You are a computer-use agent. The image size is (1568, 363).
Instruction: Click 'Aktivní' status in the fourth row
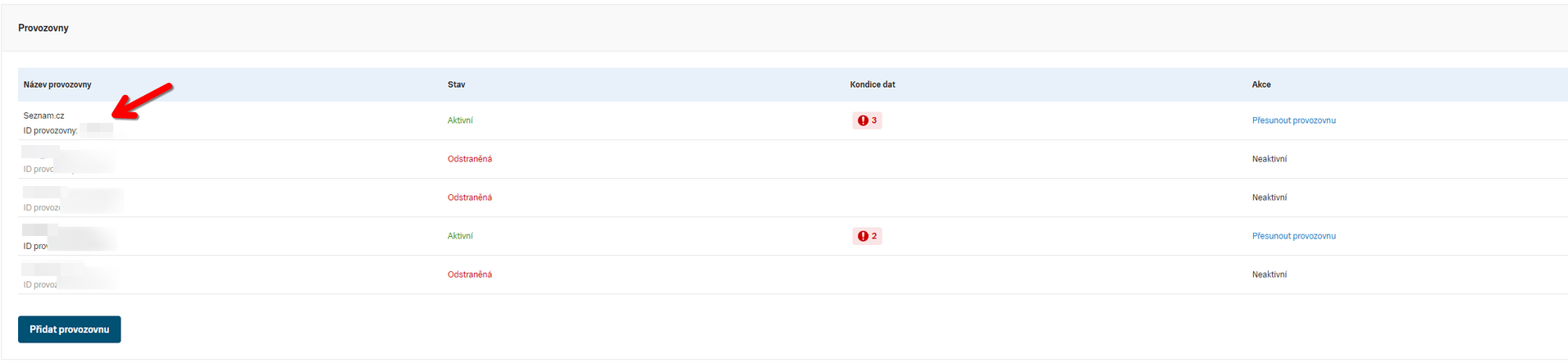[x=460, y=236]
